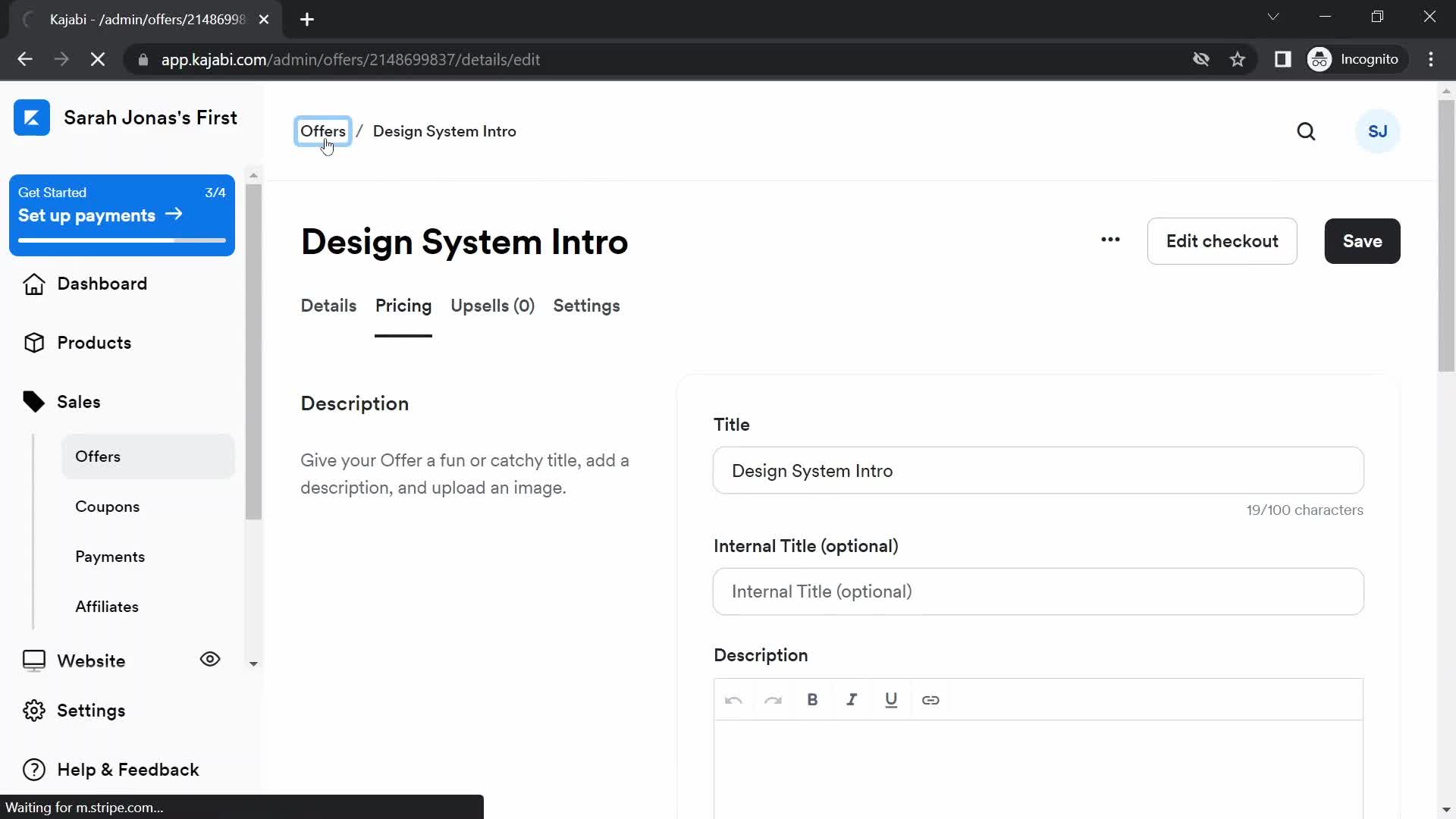This screenshot has height=819, width=1456.
Task: Click the Title input field
Action: point(1038,470)
